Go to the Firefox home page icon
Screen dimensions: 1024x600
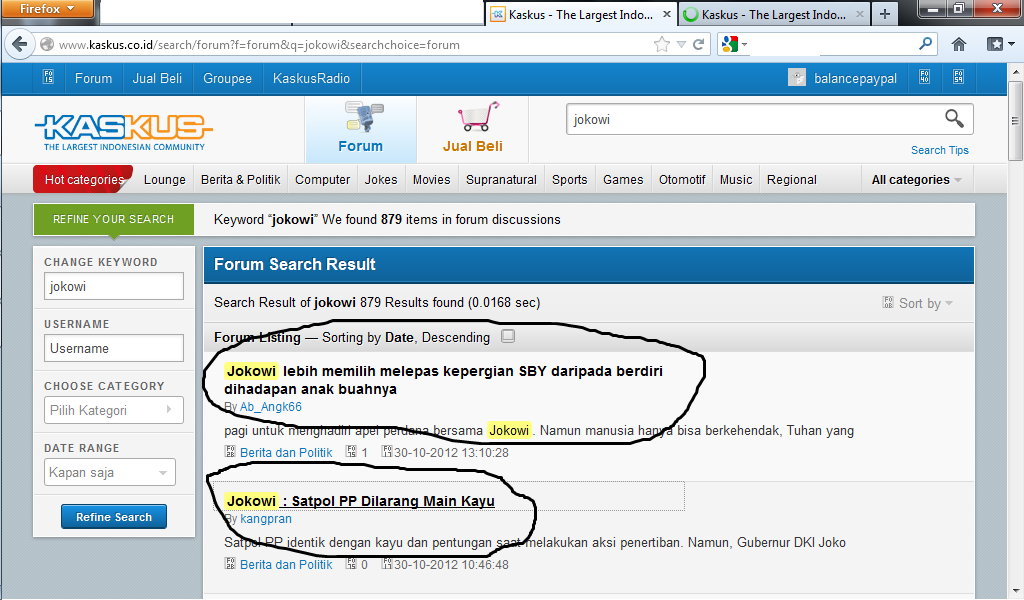958,44
